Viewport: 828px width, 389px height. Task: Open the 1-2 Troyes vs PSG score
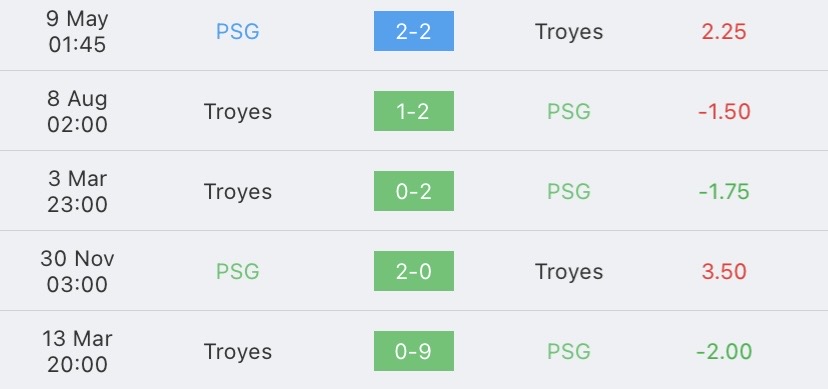point(413,111)
